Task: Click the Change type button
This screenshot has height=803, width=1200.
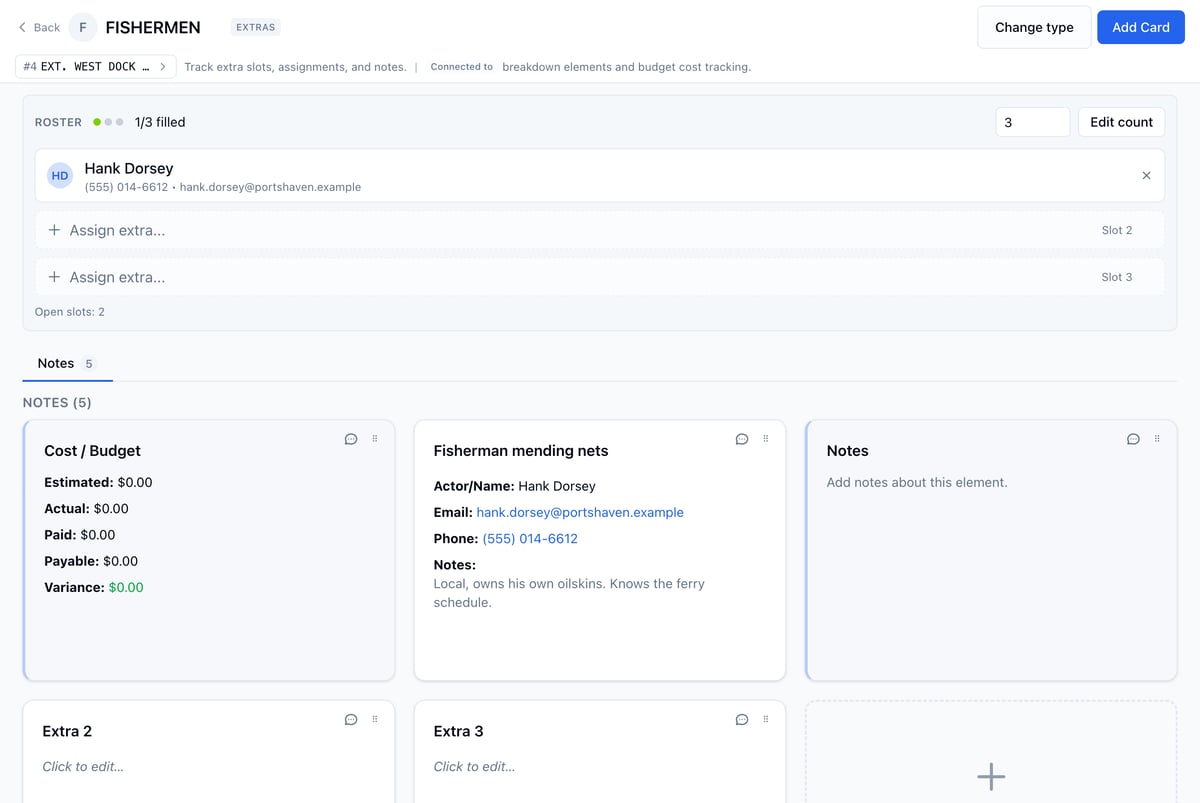Action: pos(1034,27)
